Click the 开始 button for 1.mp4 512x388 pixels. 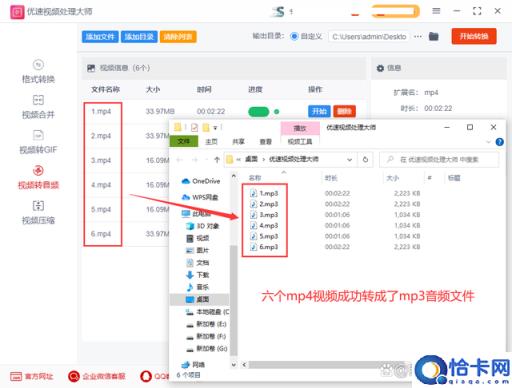pyautogui.click(x=319, y=111)
